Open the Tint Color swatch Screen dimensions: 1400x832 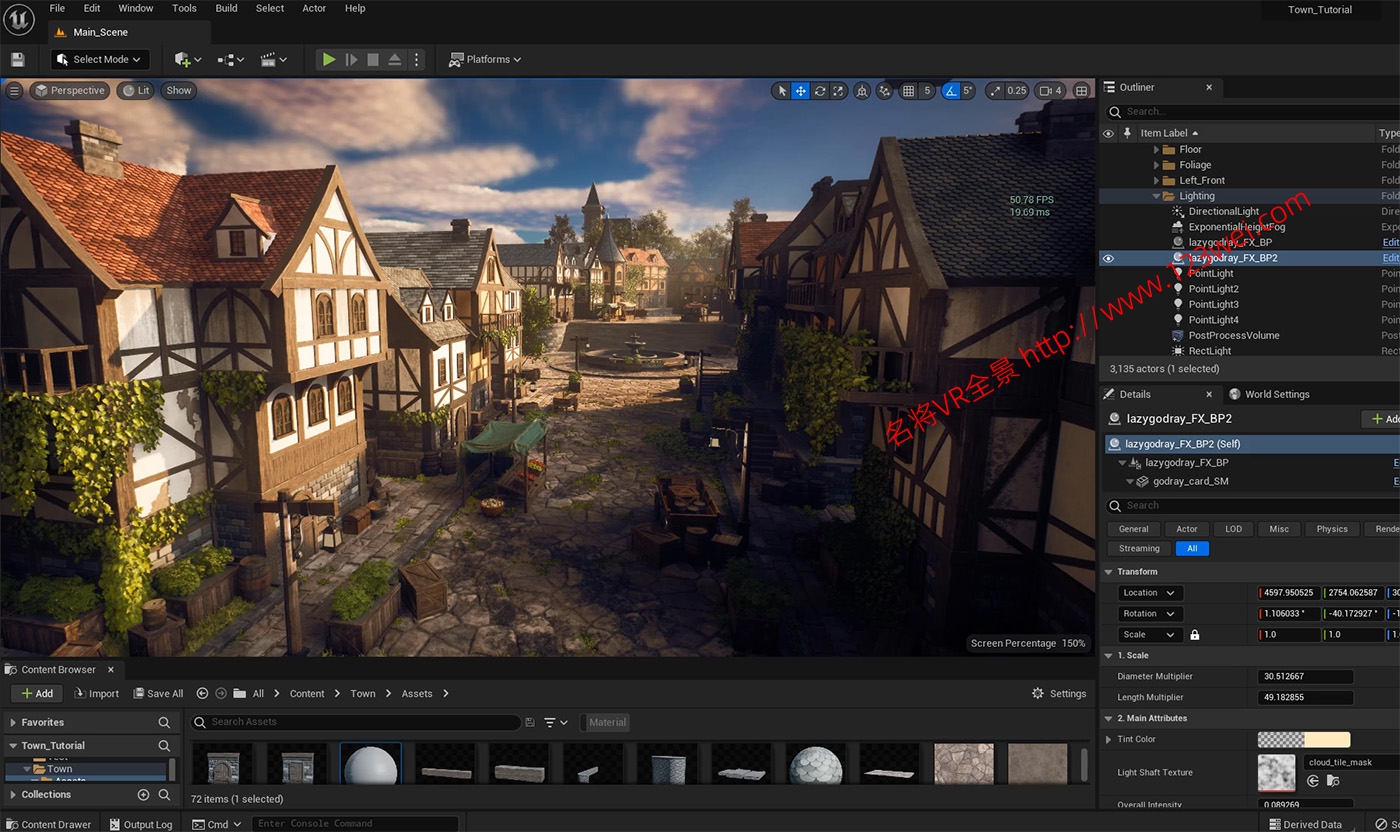point(1303,740)
